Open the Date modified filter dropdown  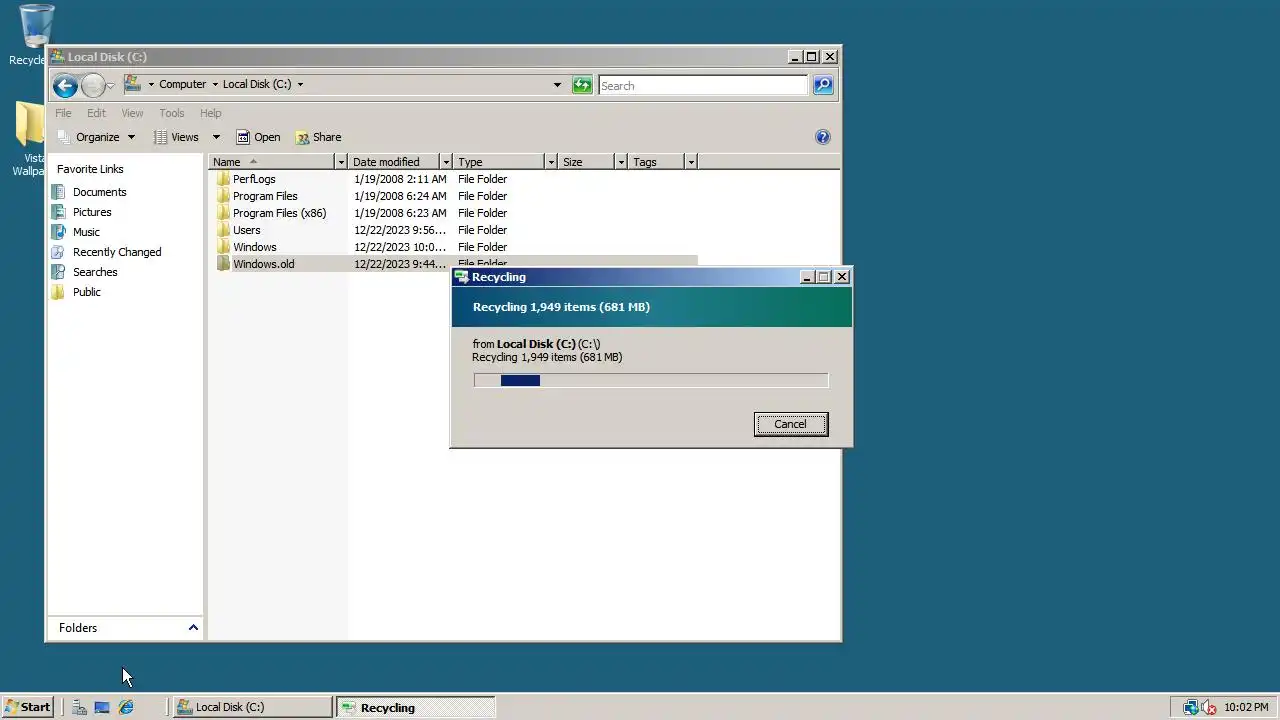446,162
